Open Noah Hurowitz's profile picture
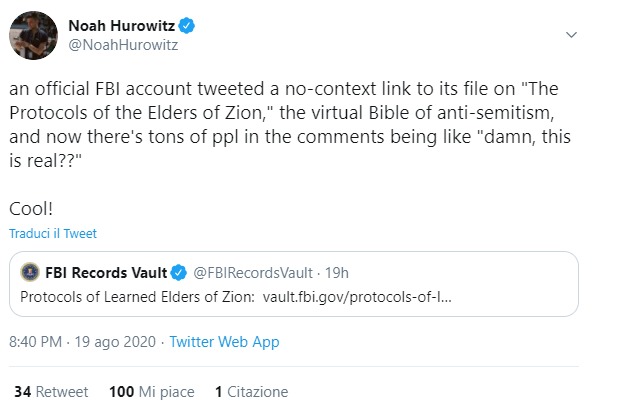622x413 pixels. (x=33, y=35)
